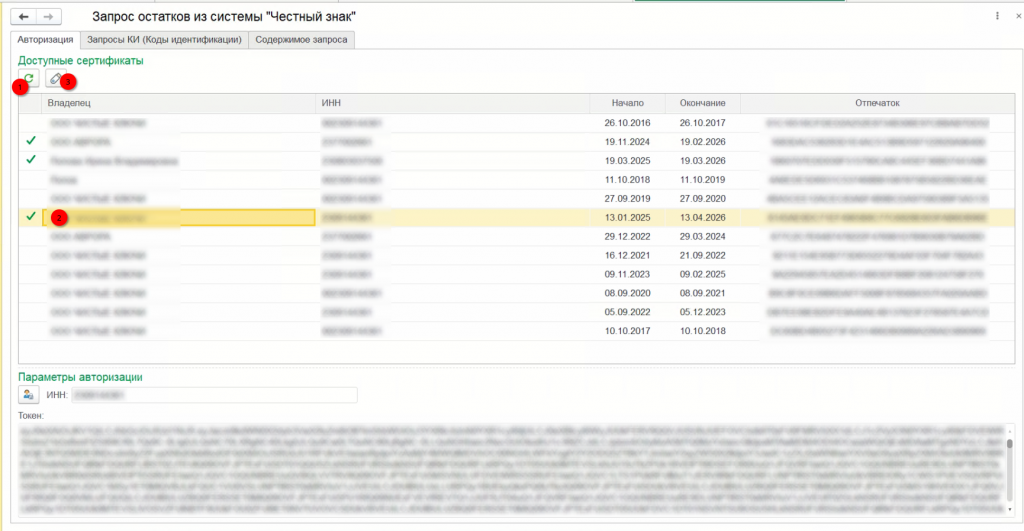Click the Токен scrollbar down arrow

[1010, 509]
